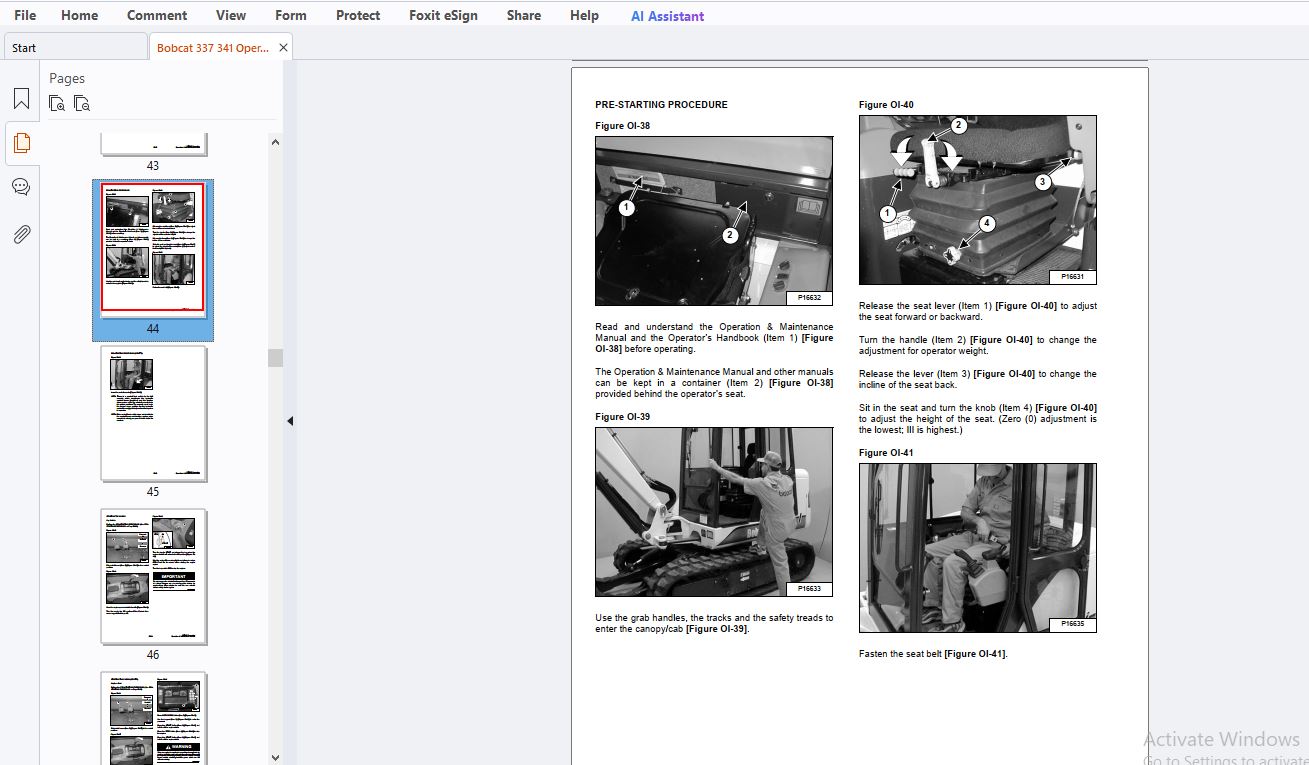Select page 46 thumbnail
This screenshot has width=1309, height=765.
coord(154,577)
